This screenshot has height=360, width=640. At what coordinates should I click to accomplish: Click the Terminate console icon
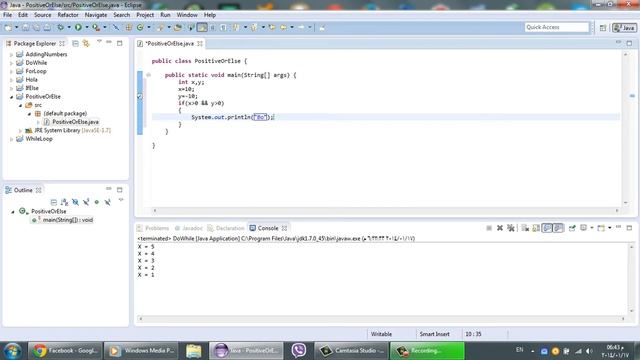coord(489,228)
